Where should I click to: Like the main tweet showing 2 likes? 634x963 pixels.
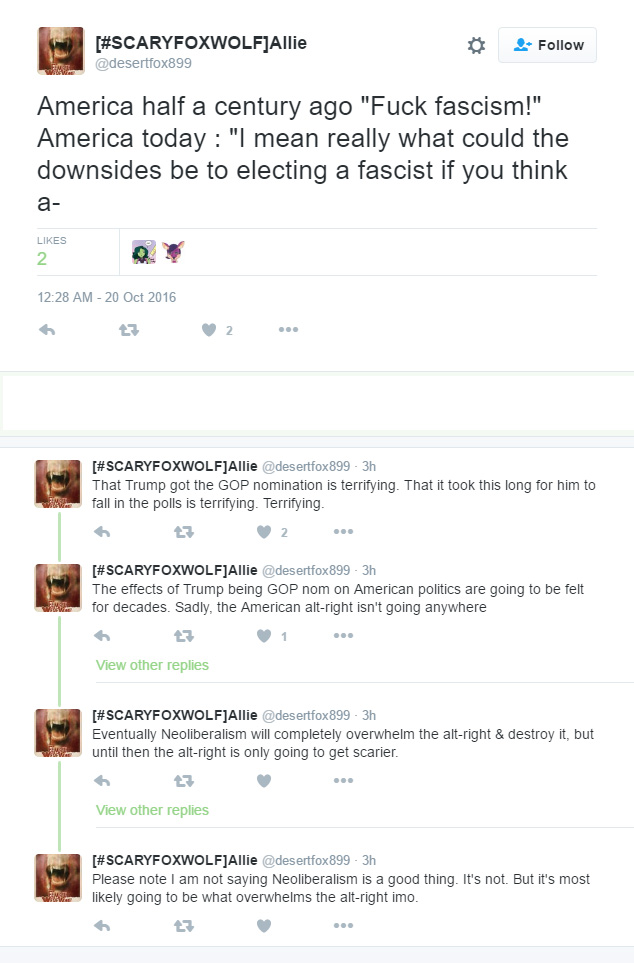[x=209, y=330]
